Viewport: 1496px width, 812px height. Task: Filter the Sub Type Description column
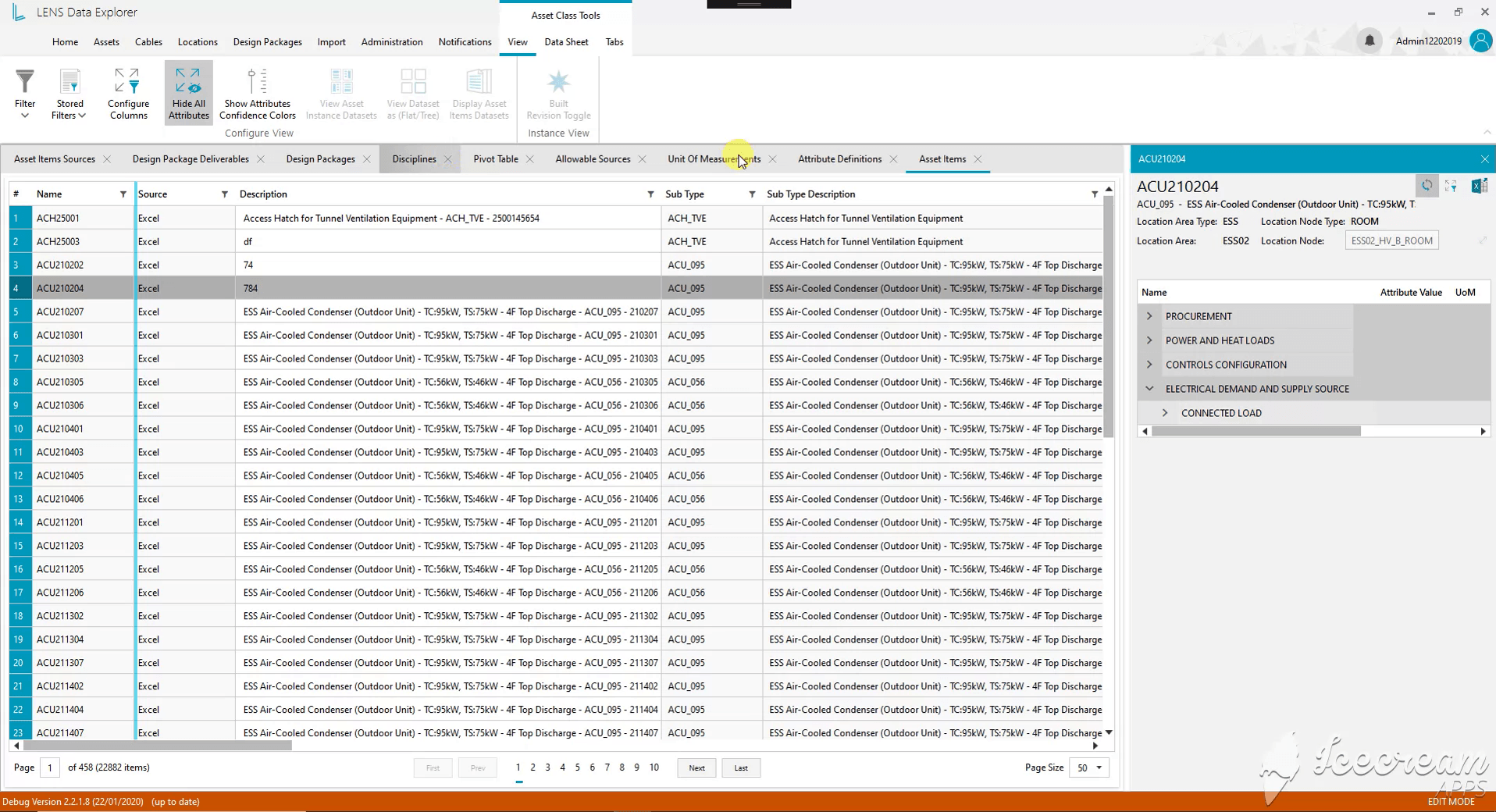(1094, 194)
